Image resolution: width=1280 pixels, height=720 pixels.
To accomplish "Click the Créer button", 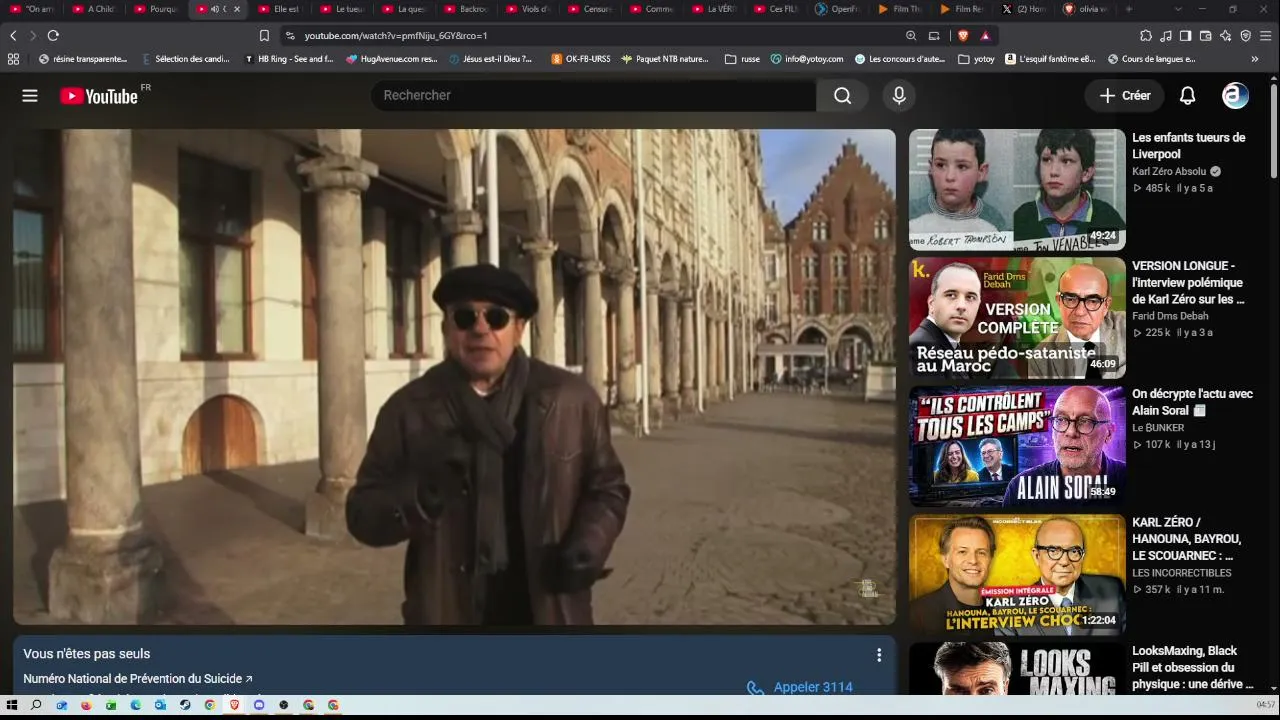I will tap(1125, 96).
